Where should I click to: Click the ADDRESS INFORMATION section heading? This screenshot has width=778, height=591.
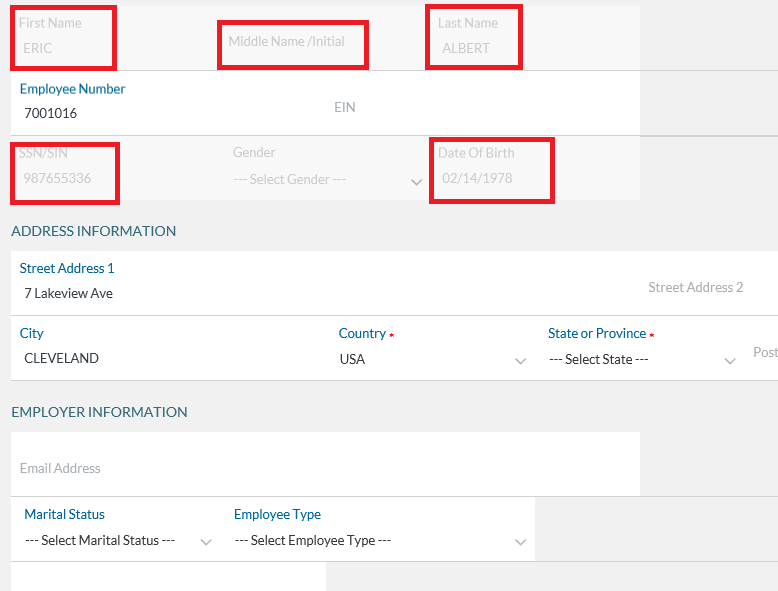[93, 231]
